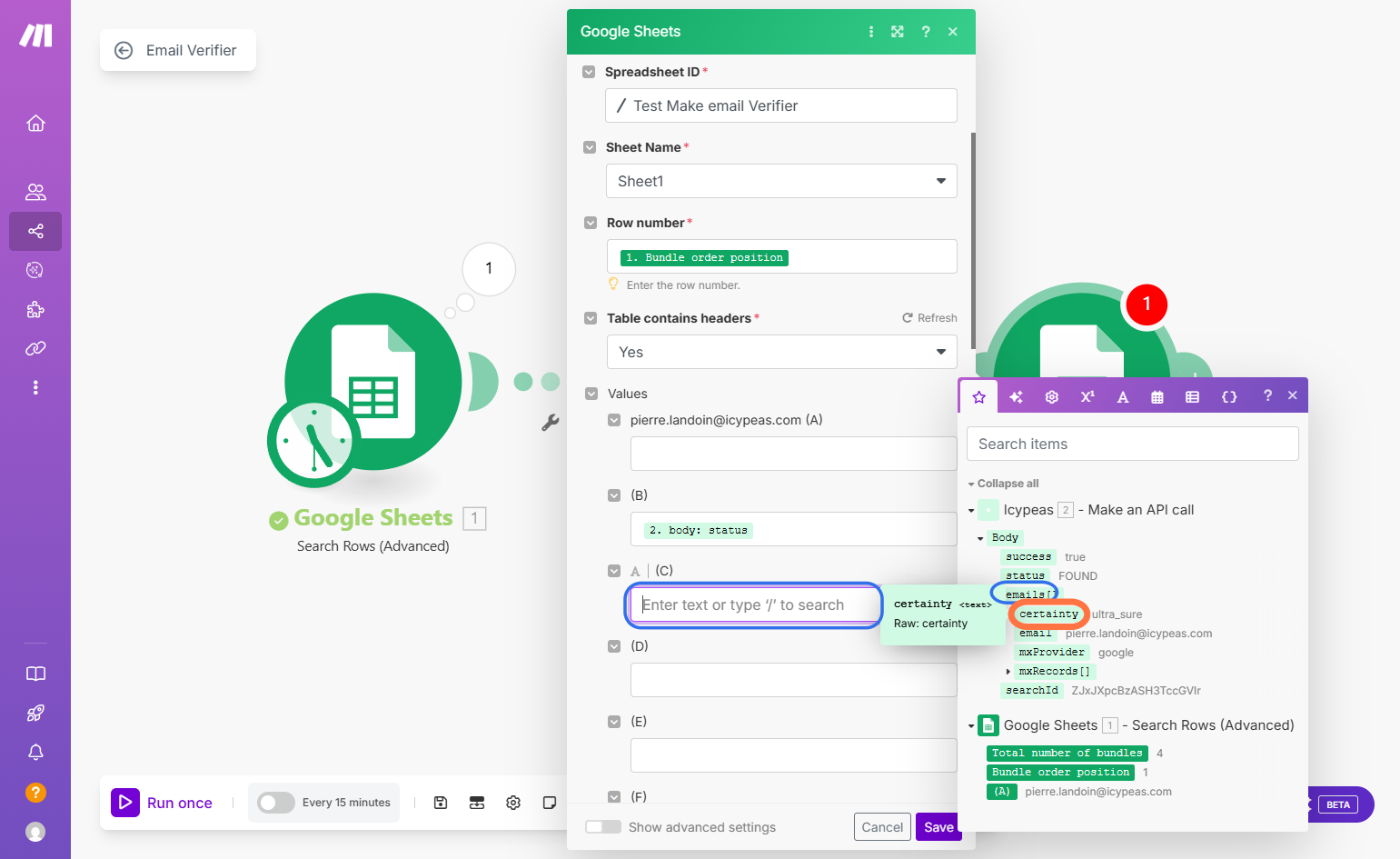Collapse the Icypeas Make an API call group
The width and height of the screenshot is (1400, 859).
[971, 511]
